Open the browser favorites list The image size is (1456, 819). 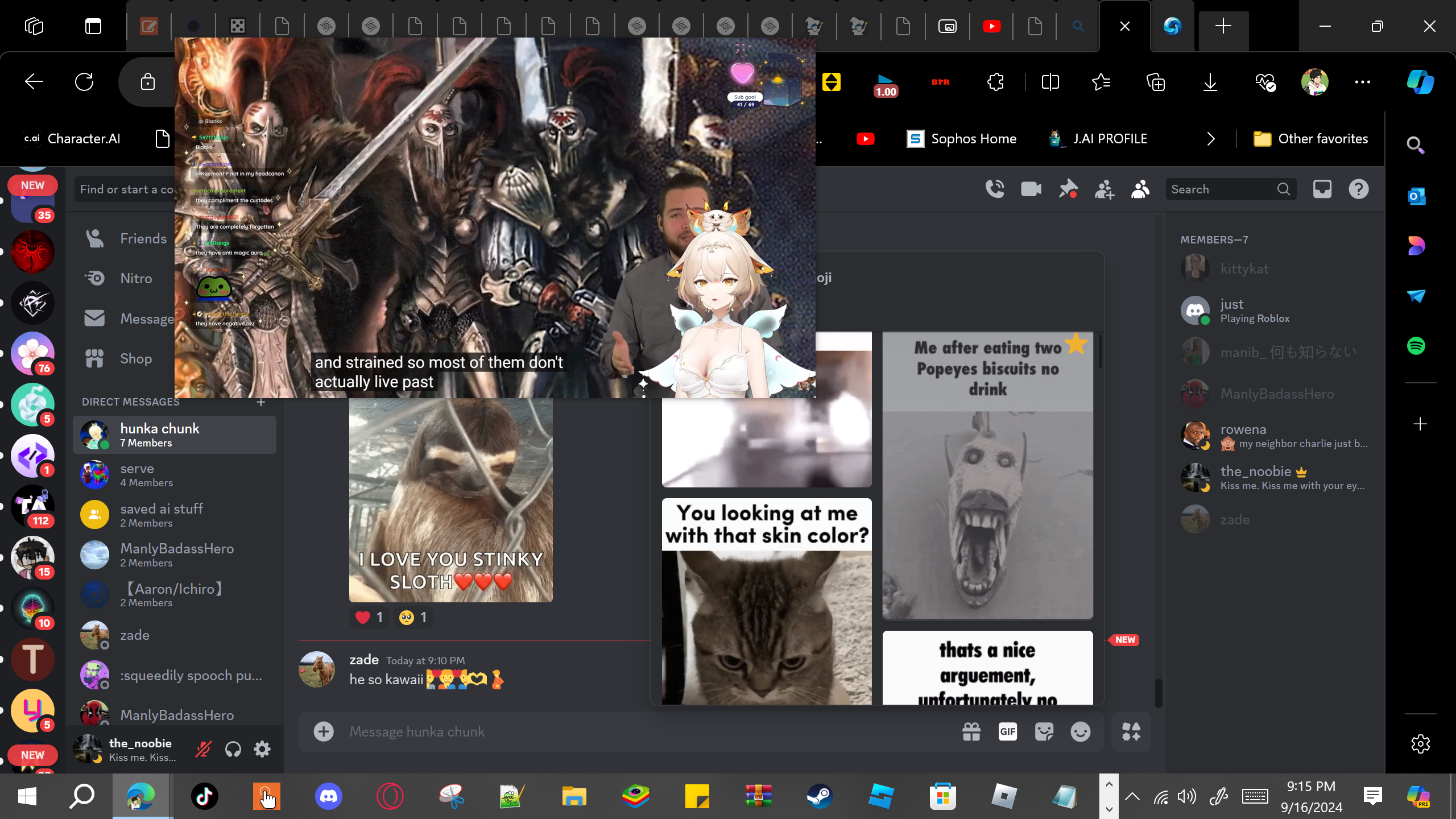[x=1101, y=82]
